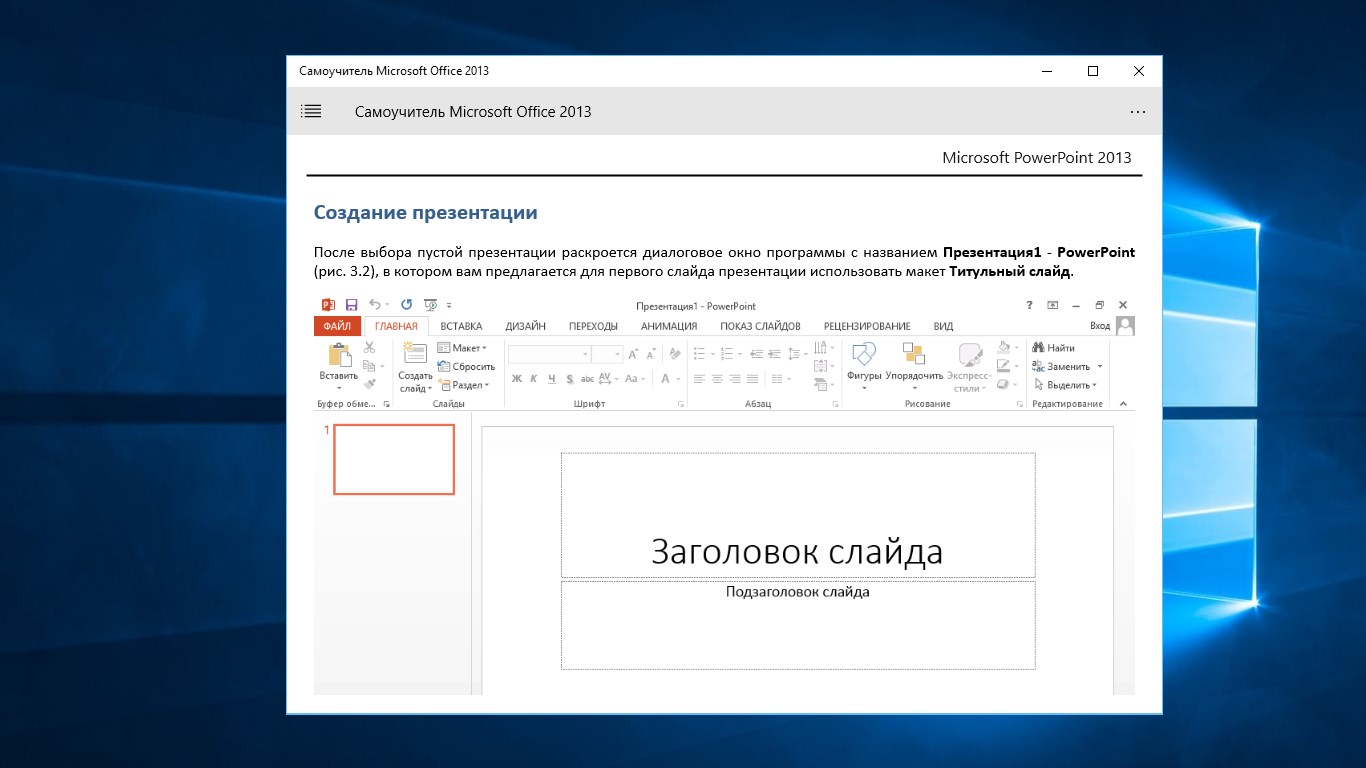
Task: Click the start slideshow icon in quick access
Action: click(431, 305)
